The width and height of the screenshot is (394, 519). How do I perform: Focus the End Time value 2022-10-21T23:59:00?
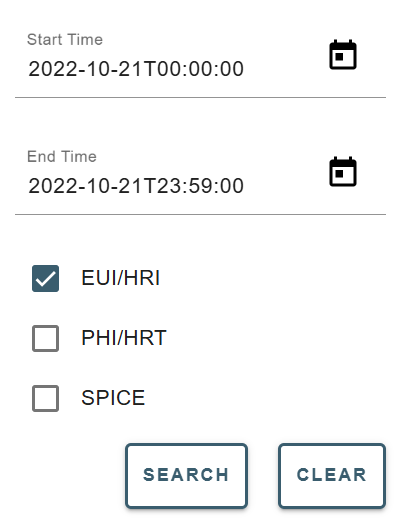click(x=136, y=186)
